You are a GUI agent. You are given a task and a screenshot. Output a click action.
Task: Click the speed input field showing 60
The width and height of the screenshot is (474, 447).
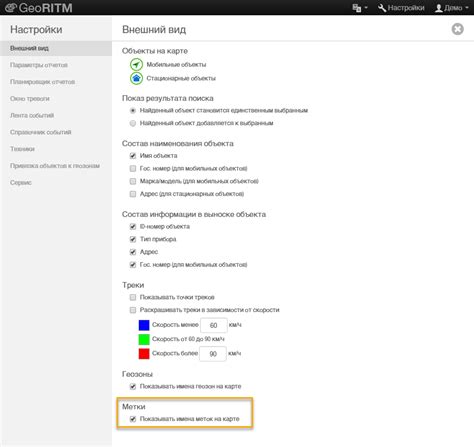[214, 325]
